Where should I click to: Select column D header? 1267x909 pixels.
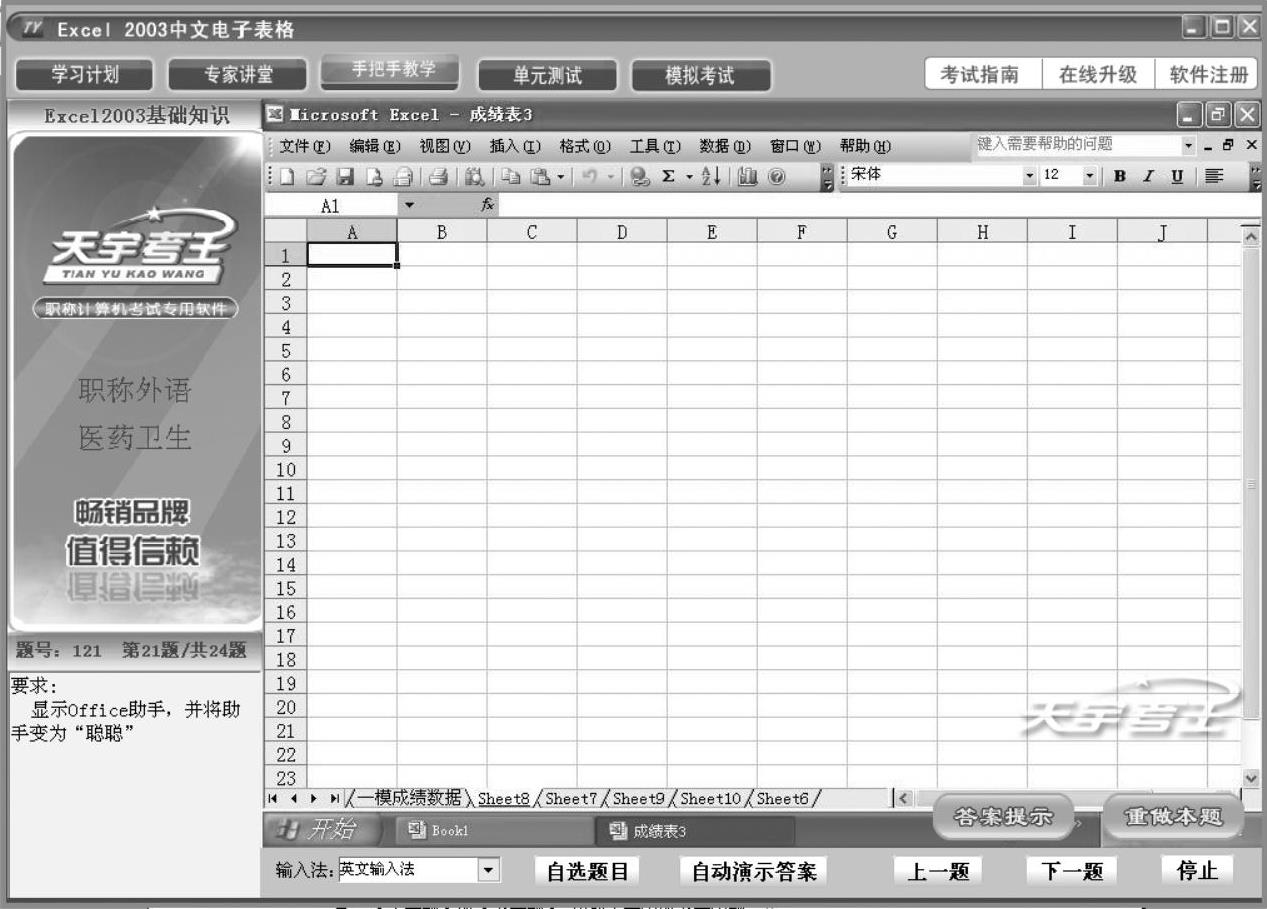pos(622,232)
